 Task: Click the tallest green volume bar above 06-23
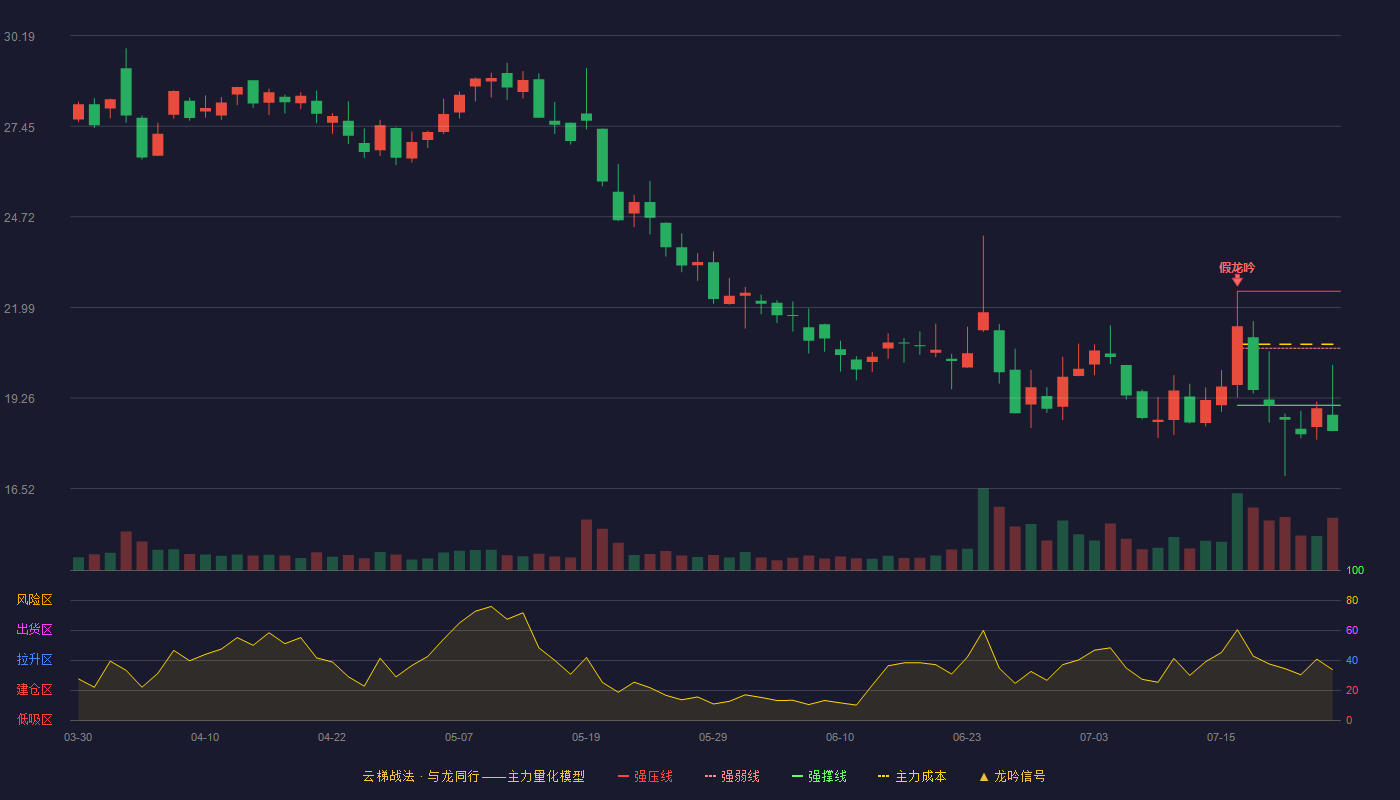coord(983,529)
